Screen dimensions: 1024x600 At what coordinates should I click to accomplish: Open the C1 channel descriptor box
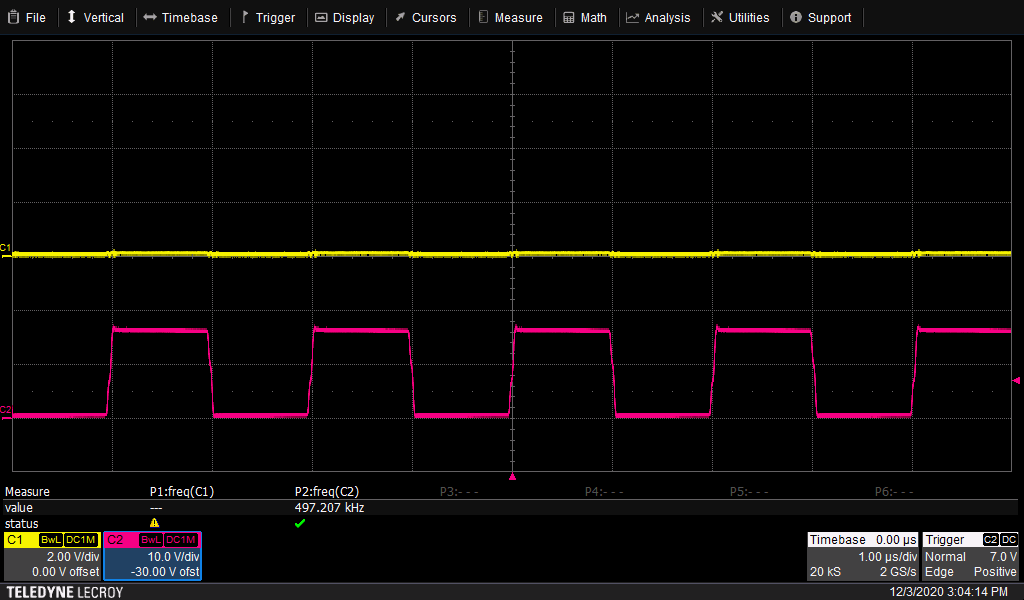(52, 556)
